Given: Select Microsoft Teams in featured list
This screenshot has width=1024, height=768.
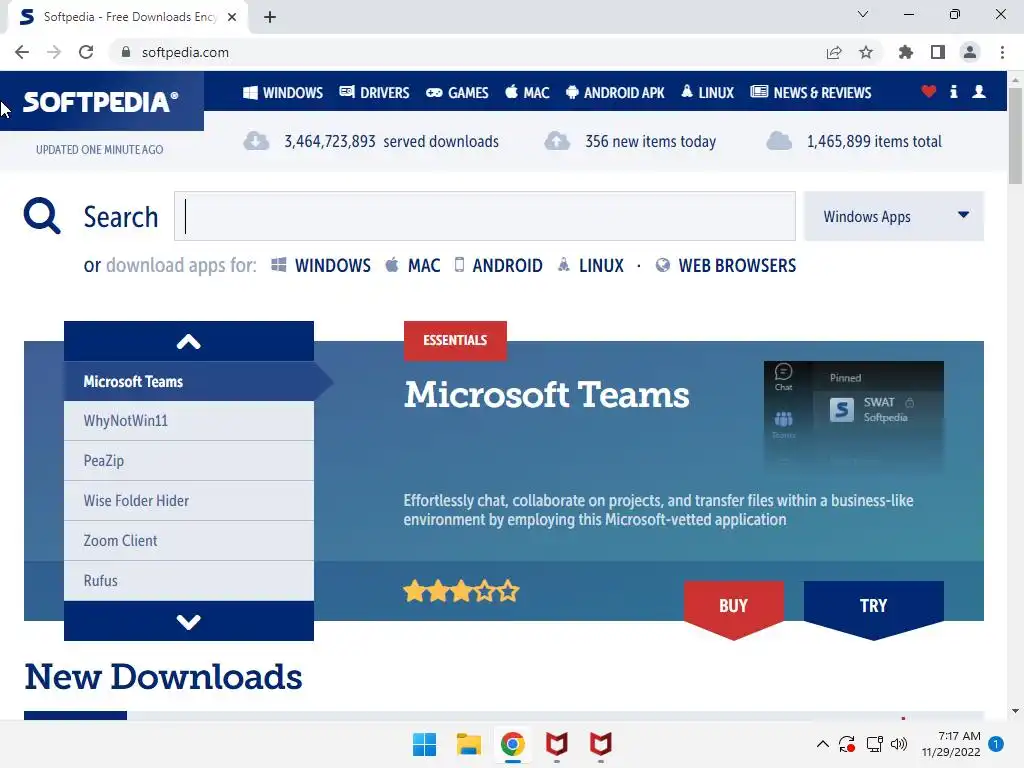Looking at the screenshot, I should click(x=189, y=381).
